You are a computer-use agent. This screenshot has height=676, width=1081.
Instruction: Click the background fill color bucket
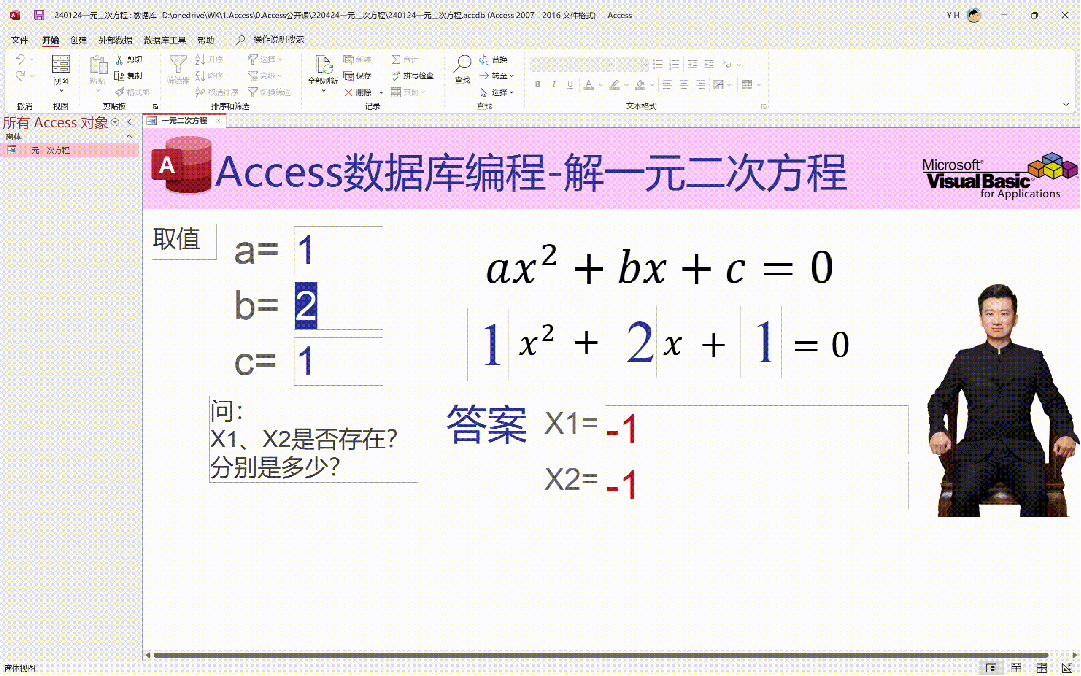[x=640, y=85]
